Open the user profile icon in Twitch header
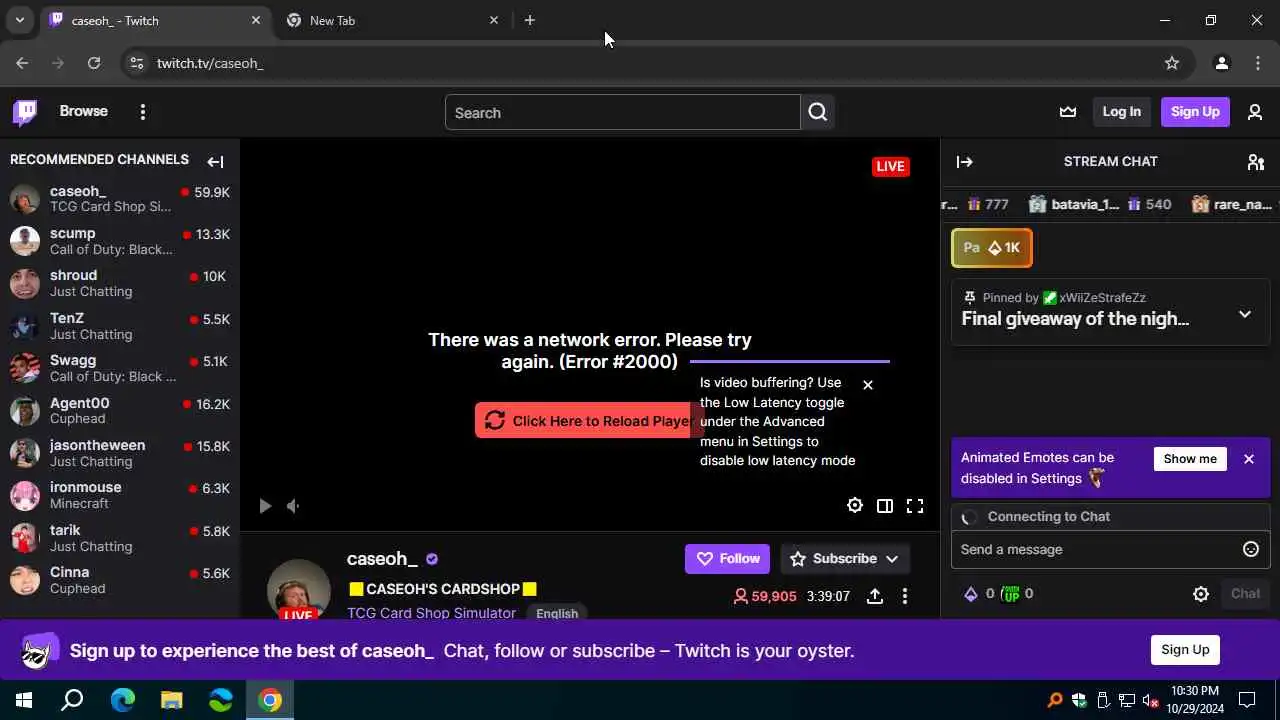This screenshot has width=1280, height=720. 1255,112
